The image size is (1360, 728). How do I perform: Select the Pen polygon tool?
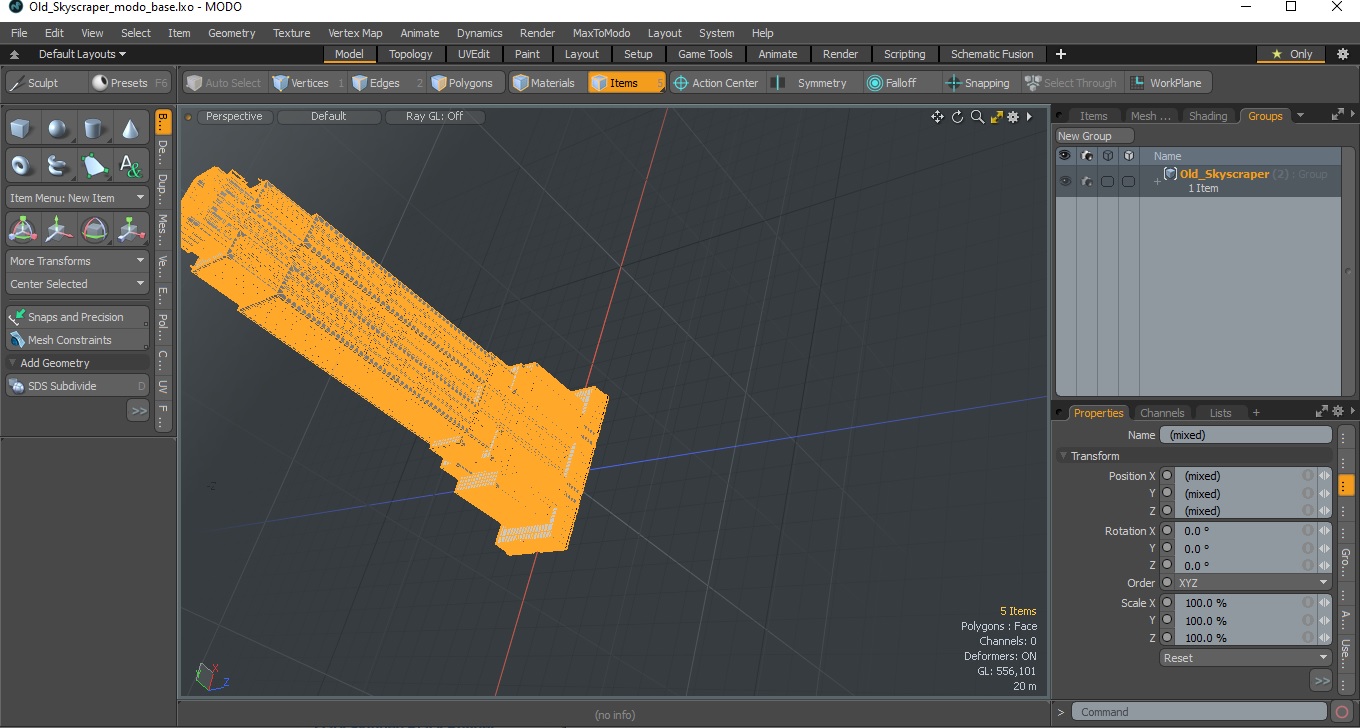[94, 165]
